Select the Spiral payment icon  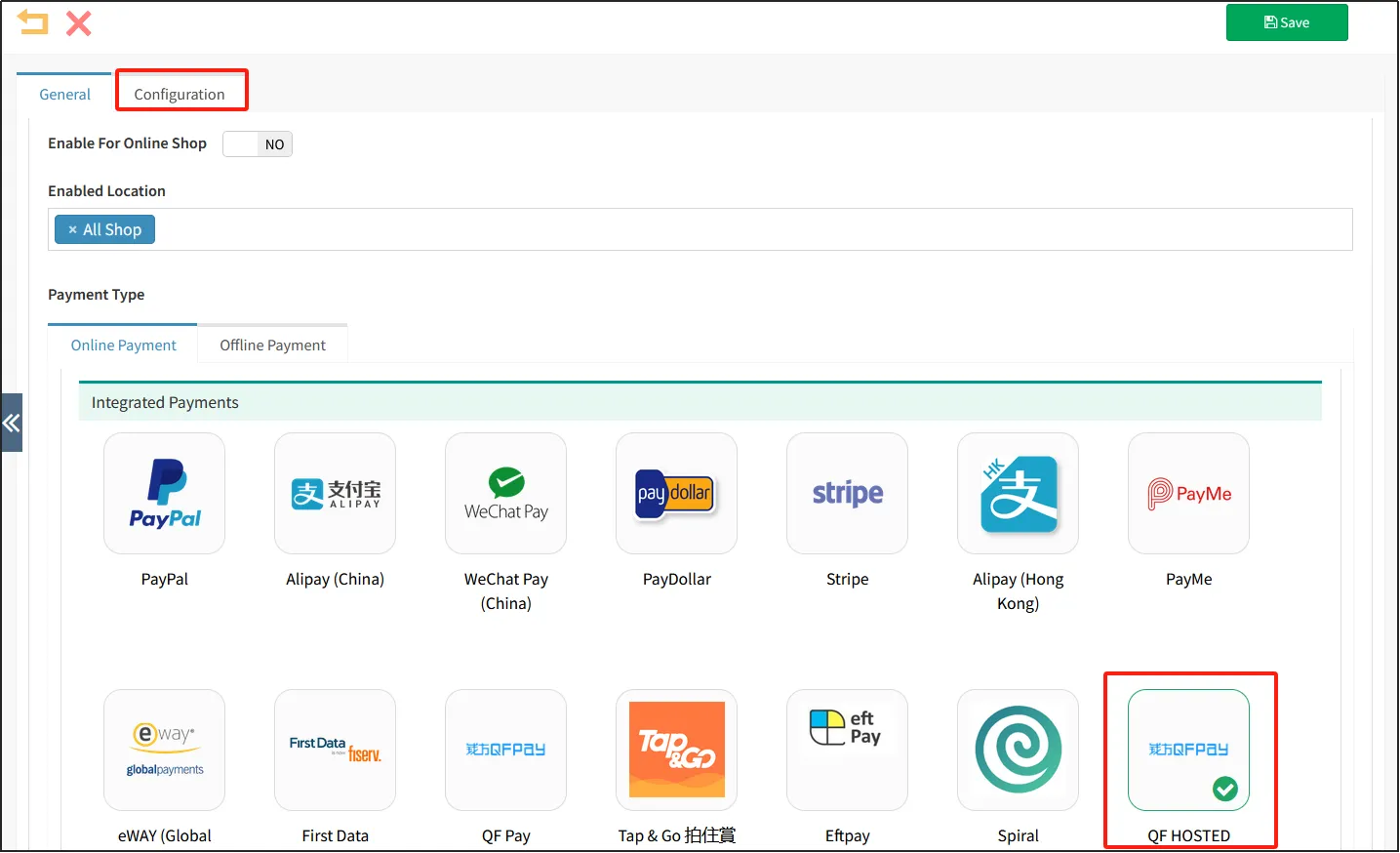[1019, 751]
